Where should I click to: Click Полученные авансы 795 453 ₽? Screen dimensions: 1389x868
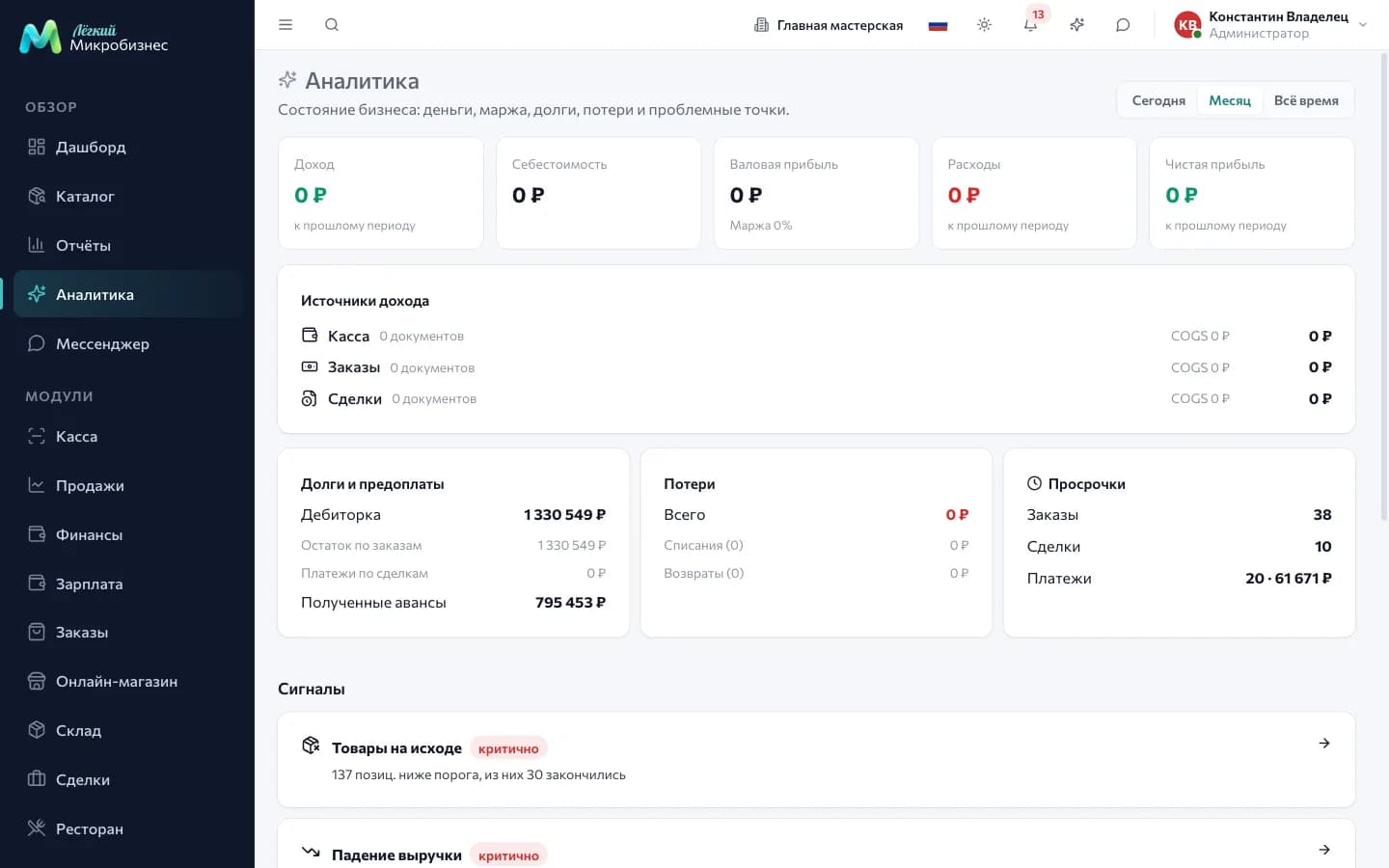click(570, 603)
